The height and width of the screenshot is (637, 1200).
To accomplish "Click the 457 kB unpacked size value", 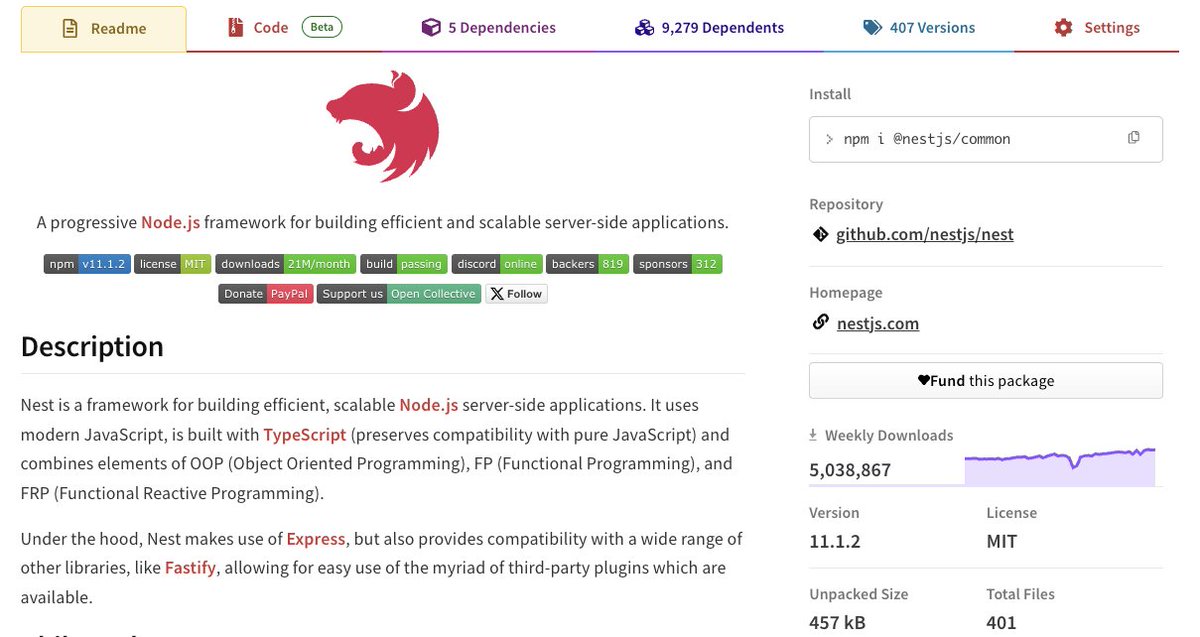I will pos(837,623).
